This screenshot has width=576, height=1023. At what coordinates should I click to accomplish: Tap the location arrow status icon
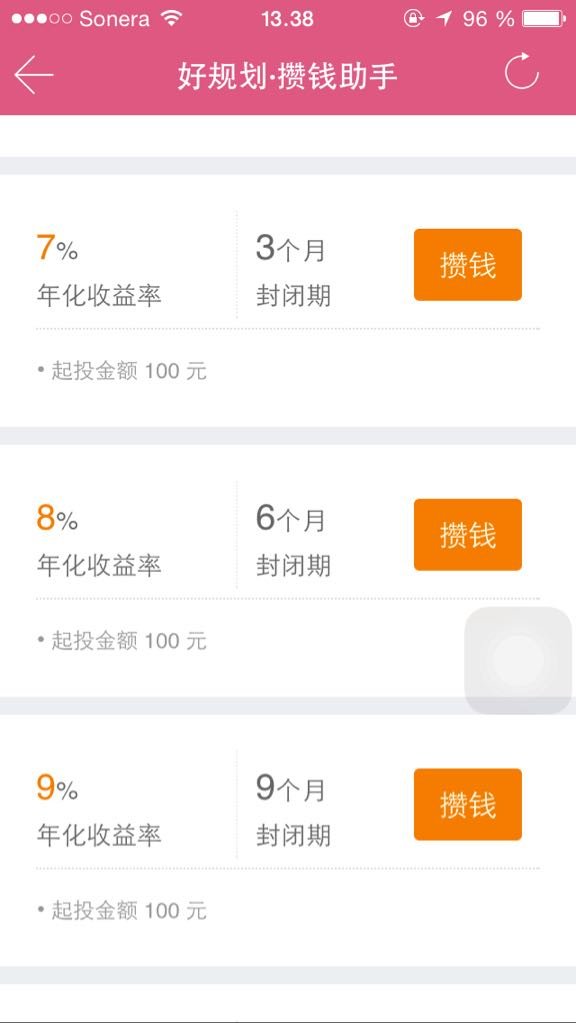pyautogui.click(x=444, y=18)
